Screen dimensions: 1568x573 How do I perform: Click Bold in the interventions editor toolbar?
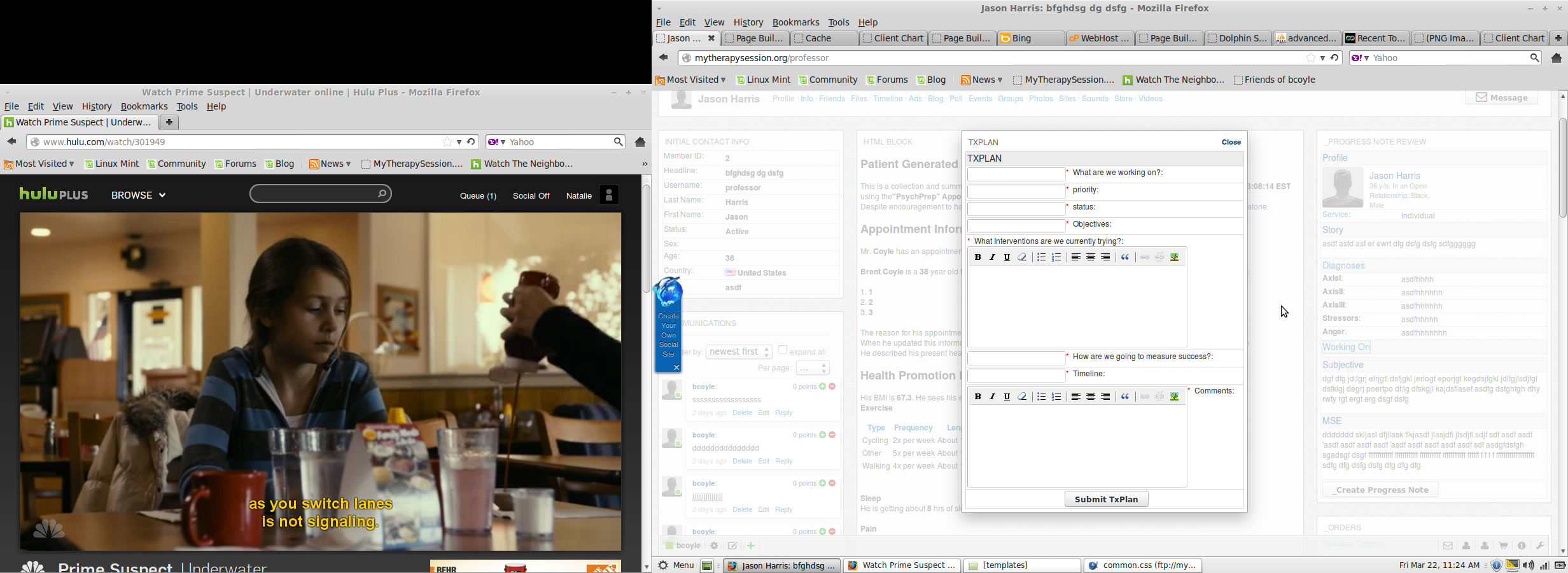977,257
